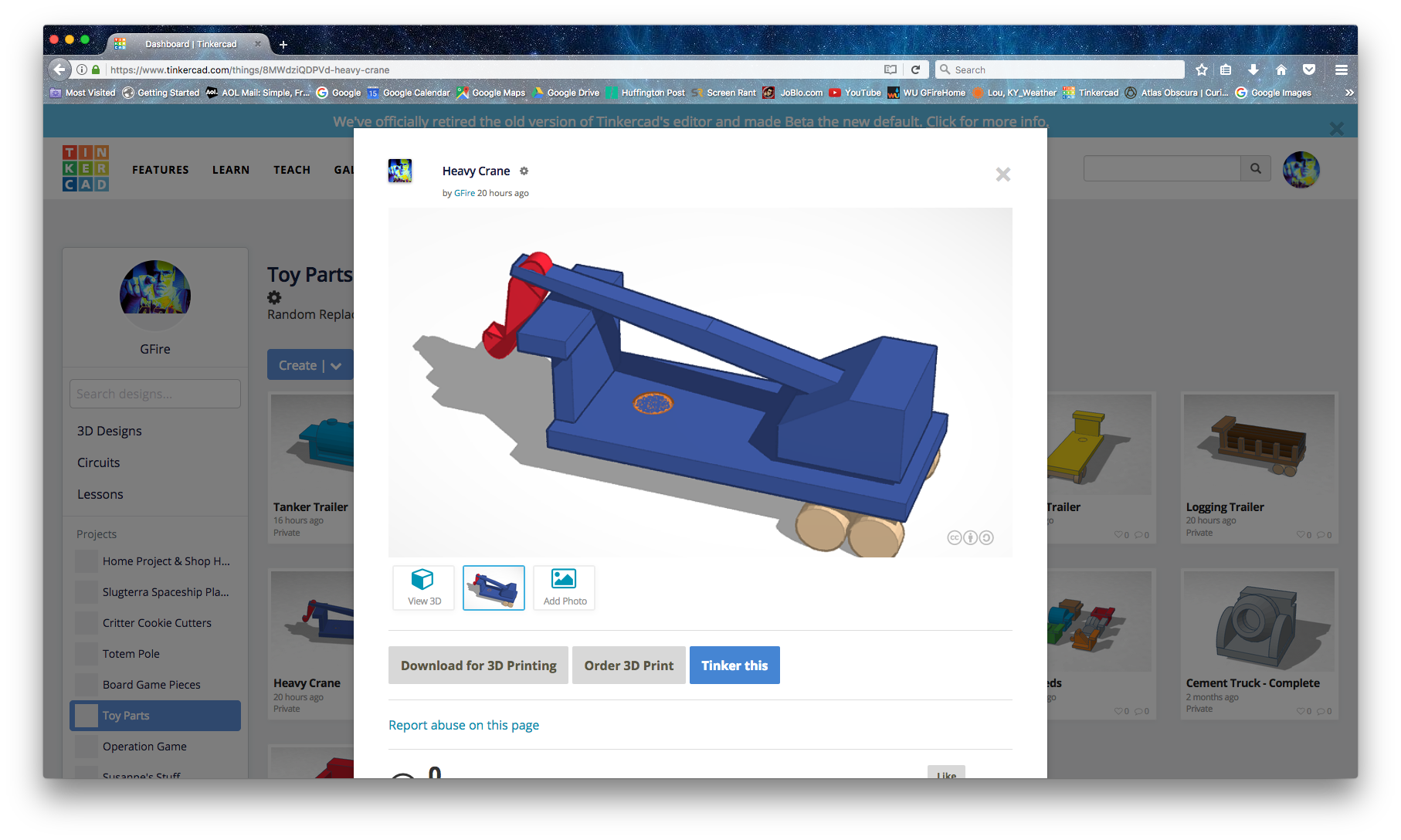Image resolution: width=1401 pixels, height=840 pixels.
Task: Click the author avatar in the dialog header
Action: (x=400, y=171)
